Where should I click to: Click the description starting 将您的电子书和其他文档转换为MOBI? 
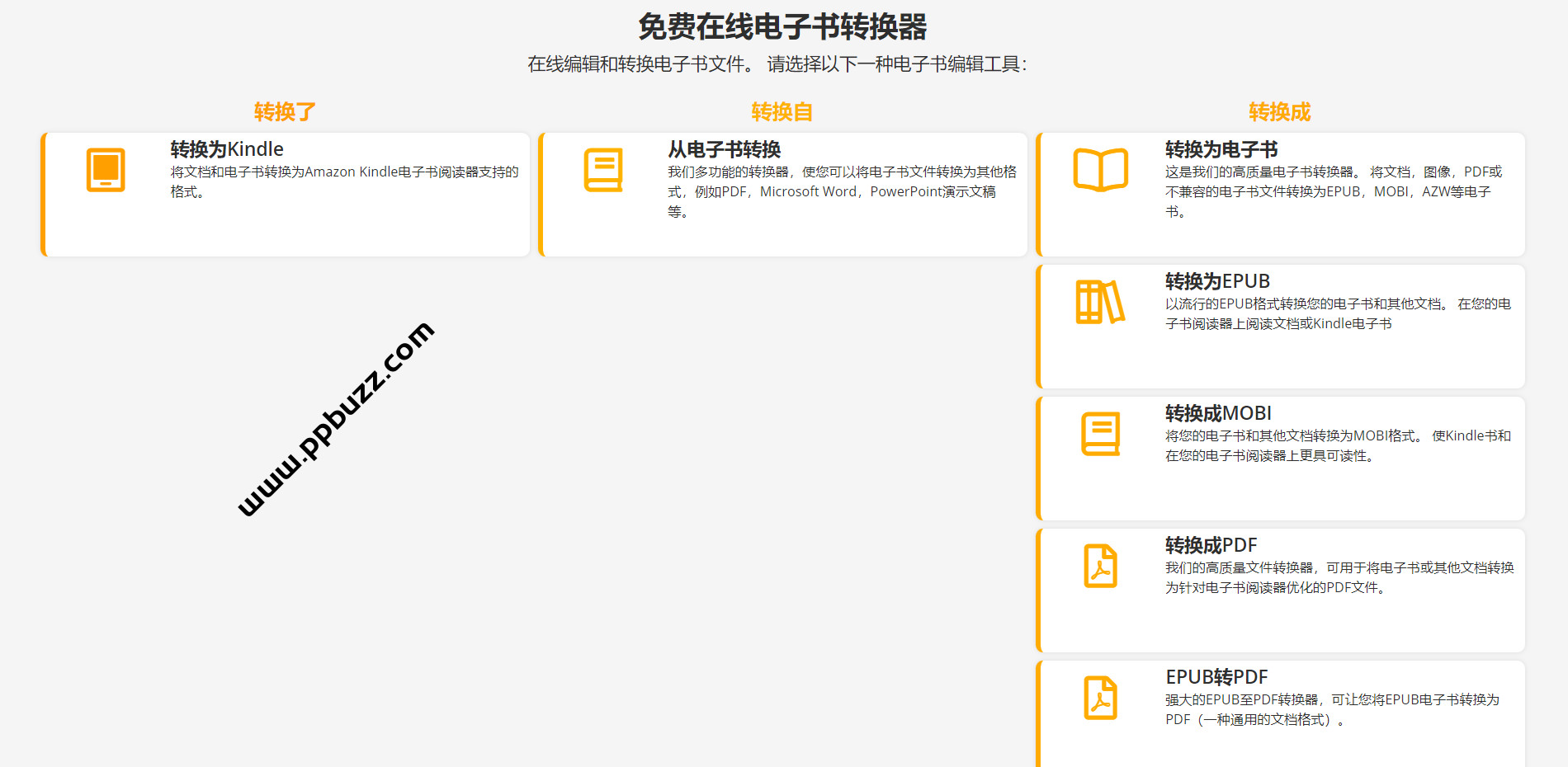click(1339, 445)
